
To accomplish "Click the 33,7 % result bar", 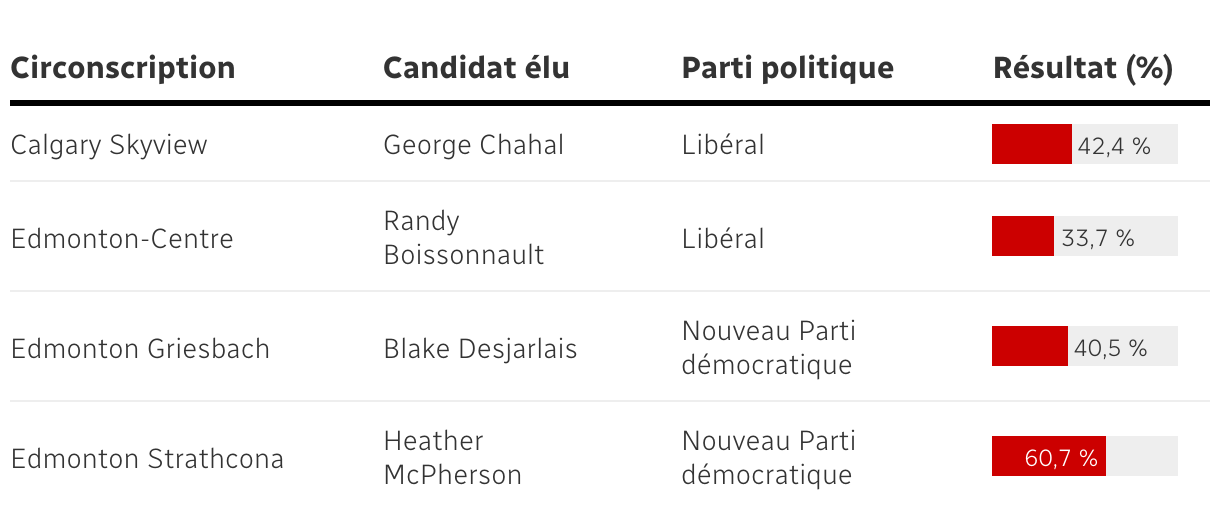I will tap(1084, 237).
